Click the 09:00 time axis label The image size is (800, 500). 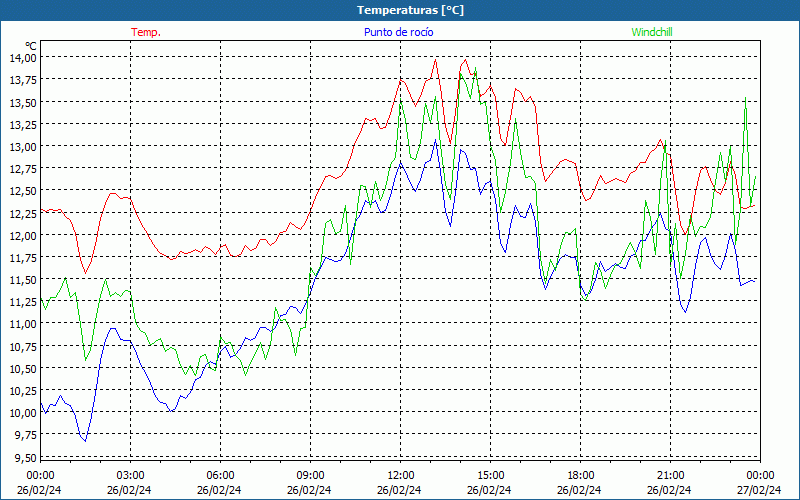(x=310, y=476)
